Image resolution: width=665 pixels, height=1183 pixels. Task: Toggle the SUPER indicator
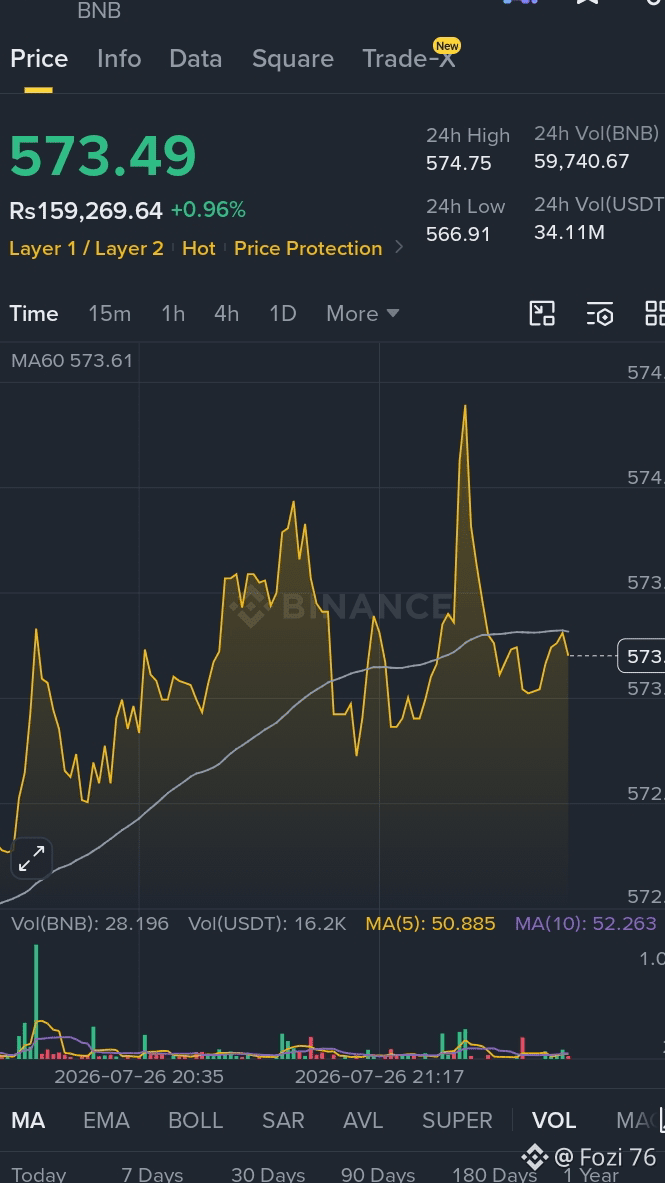tap(457, 1120)
